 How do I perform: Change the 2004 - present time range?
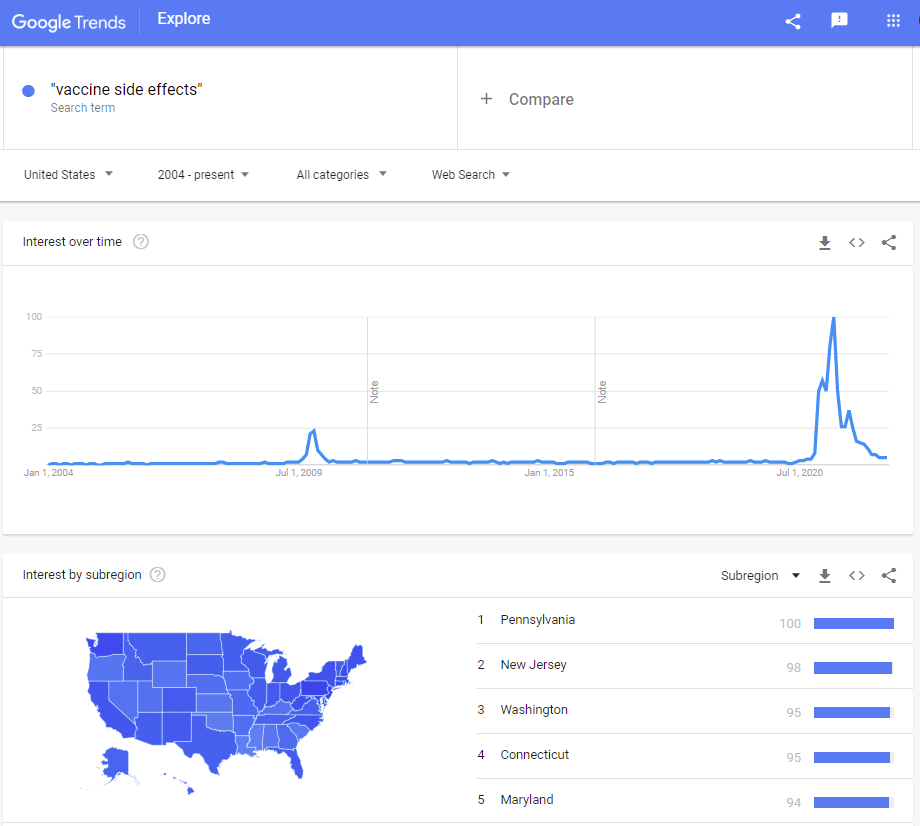[x=202, y=174]
